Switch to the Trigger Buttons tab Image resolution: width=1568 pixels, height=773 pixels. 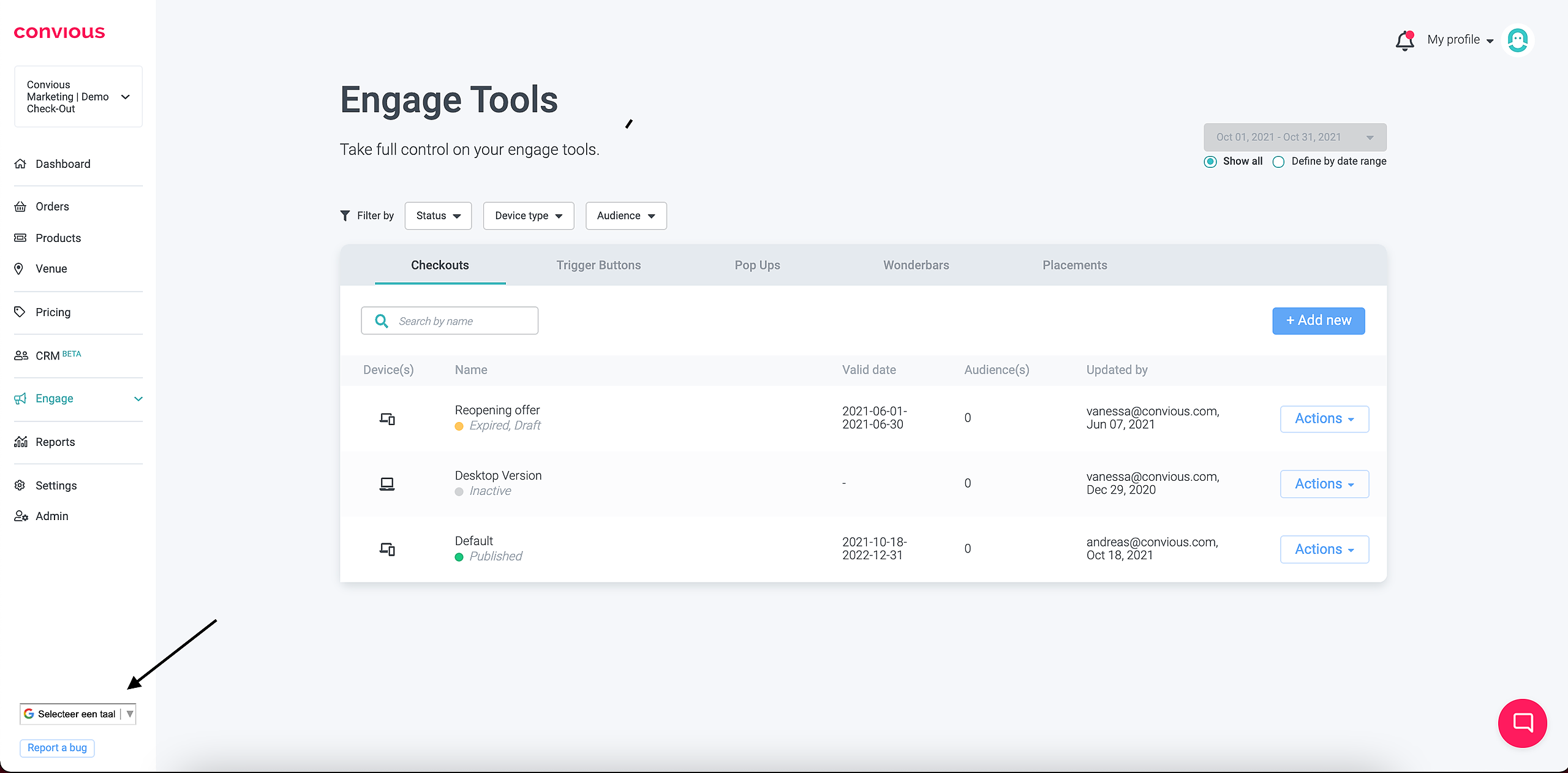pyautogui.click(x=598, y=265)
